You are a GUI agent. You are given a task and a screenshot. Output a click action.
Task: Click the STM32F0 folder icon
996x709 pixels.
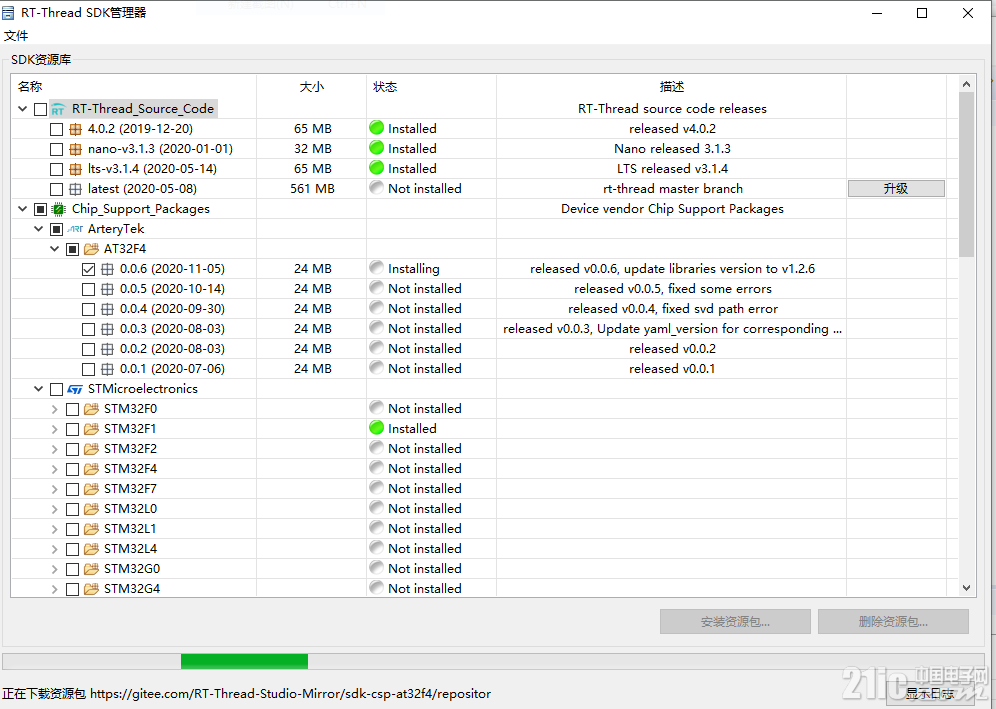coord(91,409)
